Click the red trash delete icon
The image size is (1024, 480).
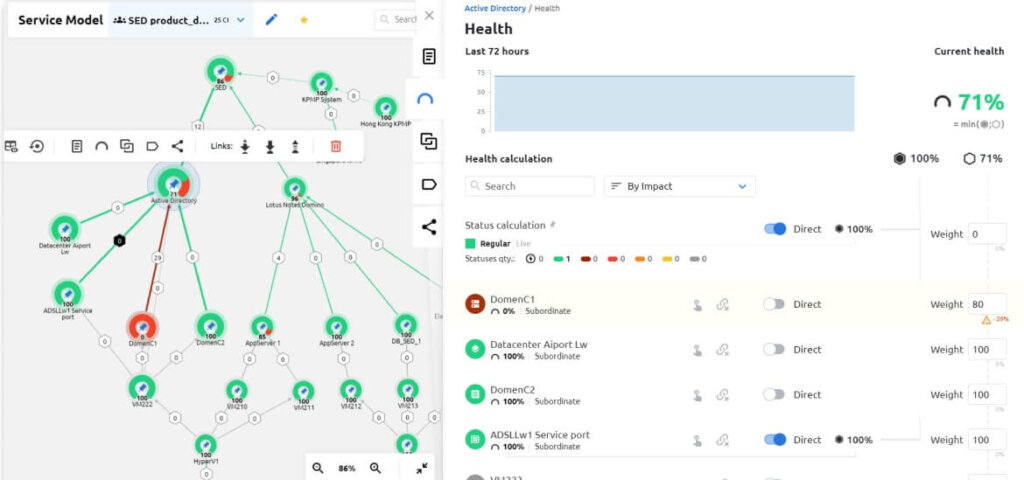(336, 146)
